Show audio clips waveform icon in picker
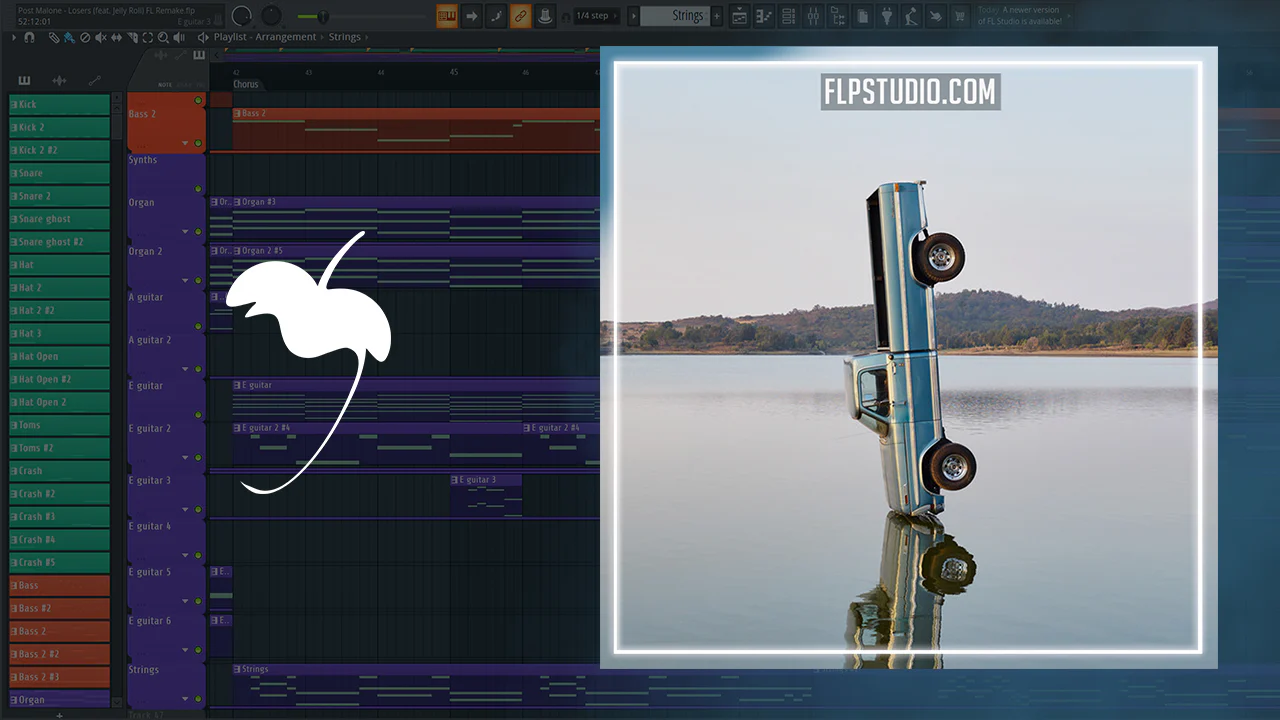The height and width of the screenshot is (720, 1280). click(59, 80)
